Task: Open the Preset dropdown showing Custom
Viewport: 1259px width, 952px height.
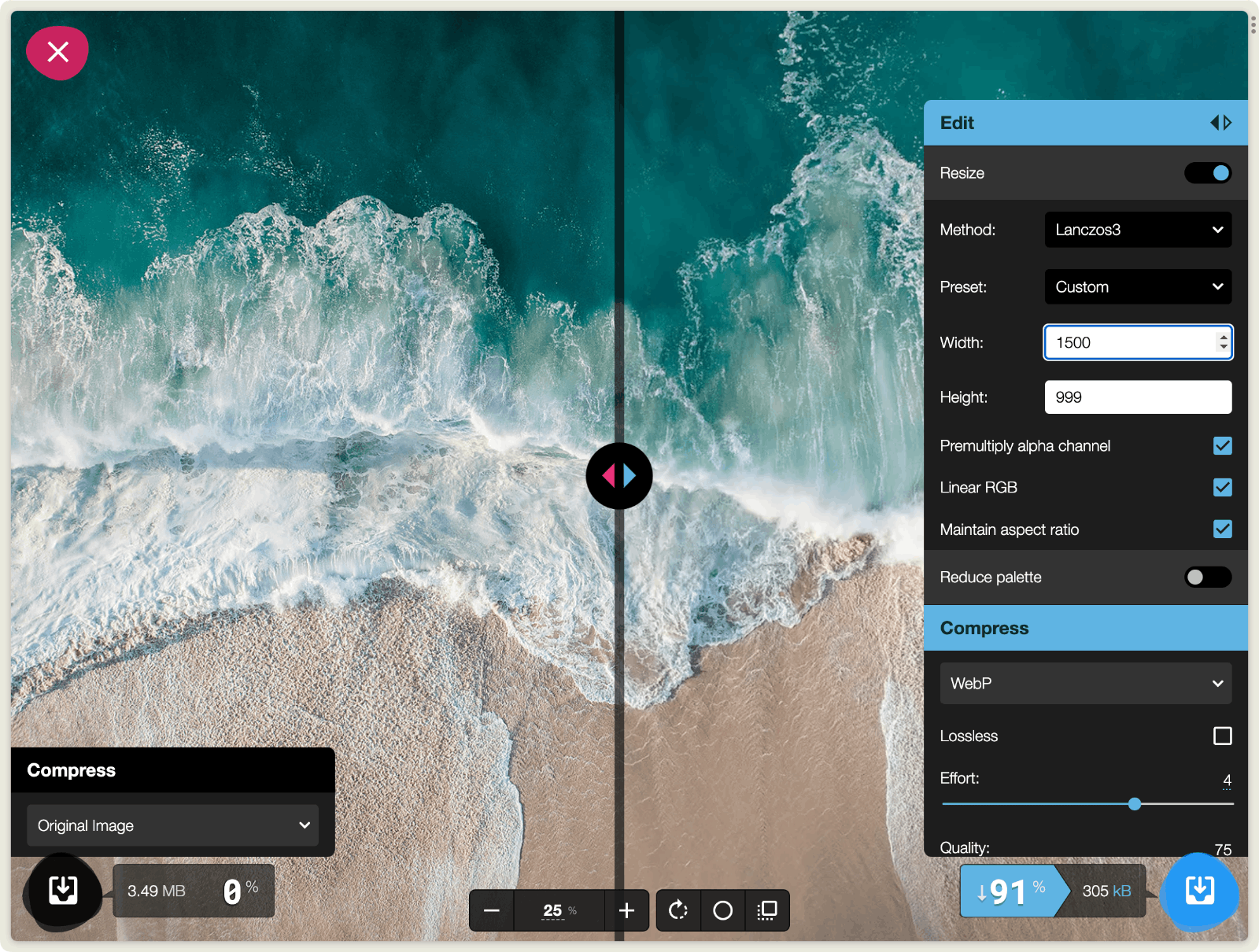Action: [1138, 287]
